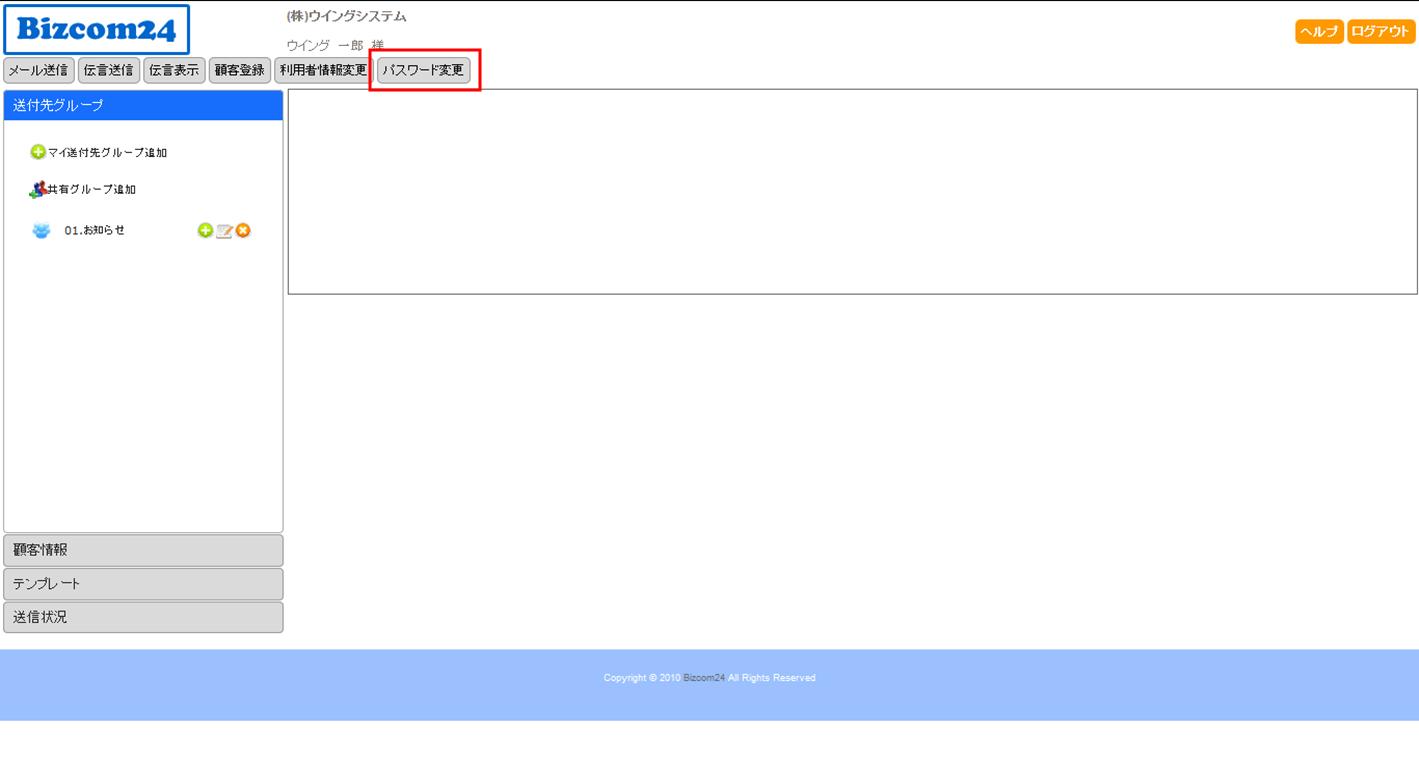The height and width of the screenshot is (783, 1419).
Task: Click green plus icon for マイ送付先グループ追加
Action: (38, 152)
